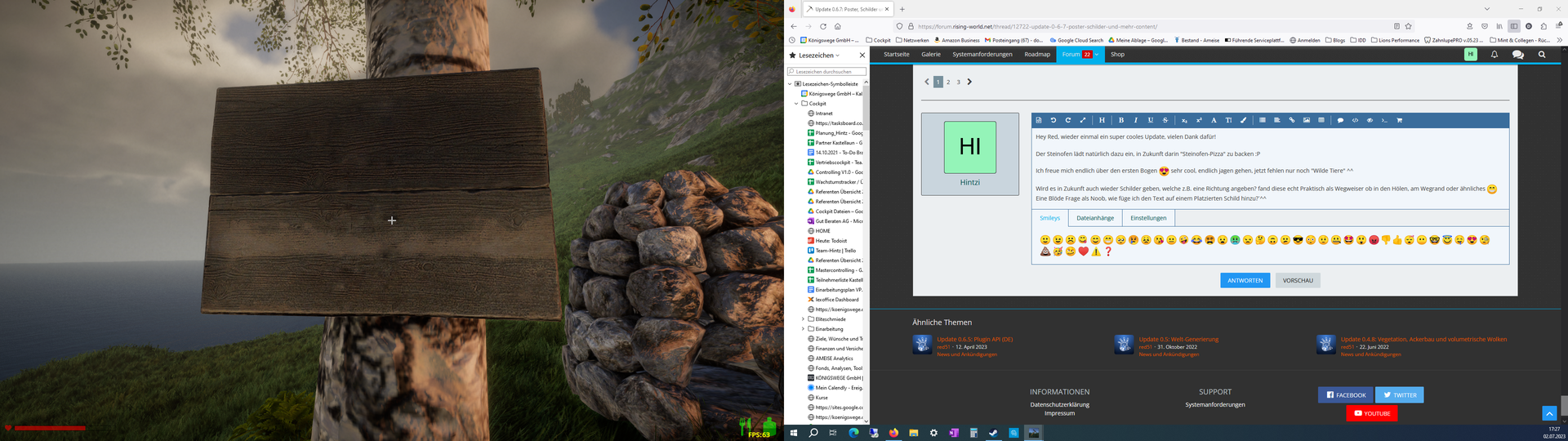Viewport: 1568px width, 441px height.
Task: Open the Einstellungen tab
Action: pyautogui.click(x=1148, y=218)
